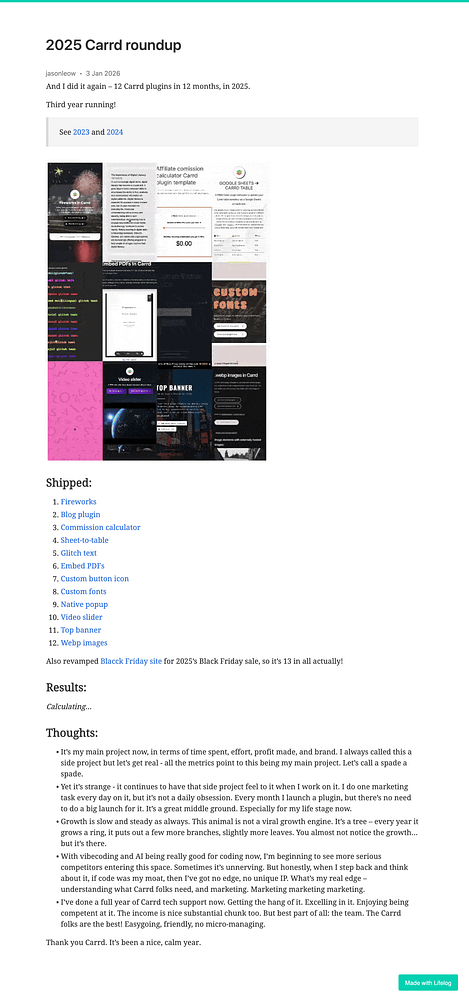Open the Video slider link
The width and height of the screenshot is (469, 1000).
[81, 617]
